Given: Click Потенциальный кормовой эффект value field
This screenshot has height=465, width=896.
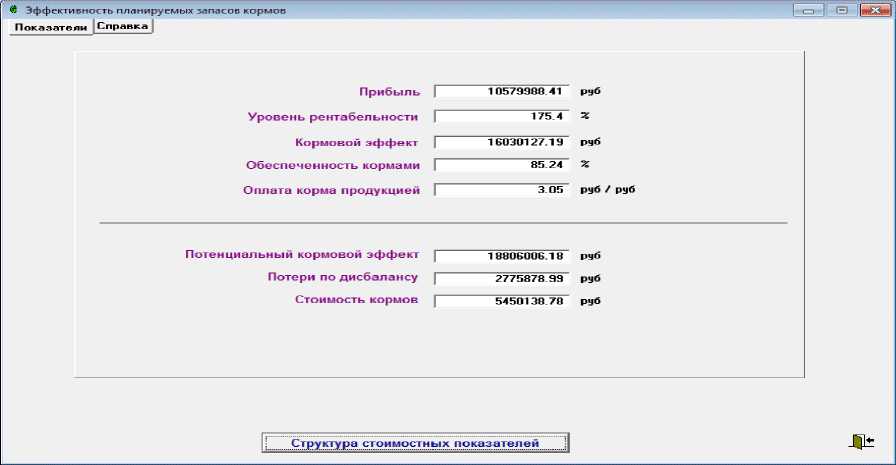Looking at the screenshot, I should 501,256.
